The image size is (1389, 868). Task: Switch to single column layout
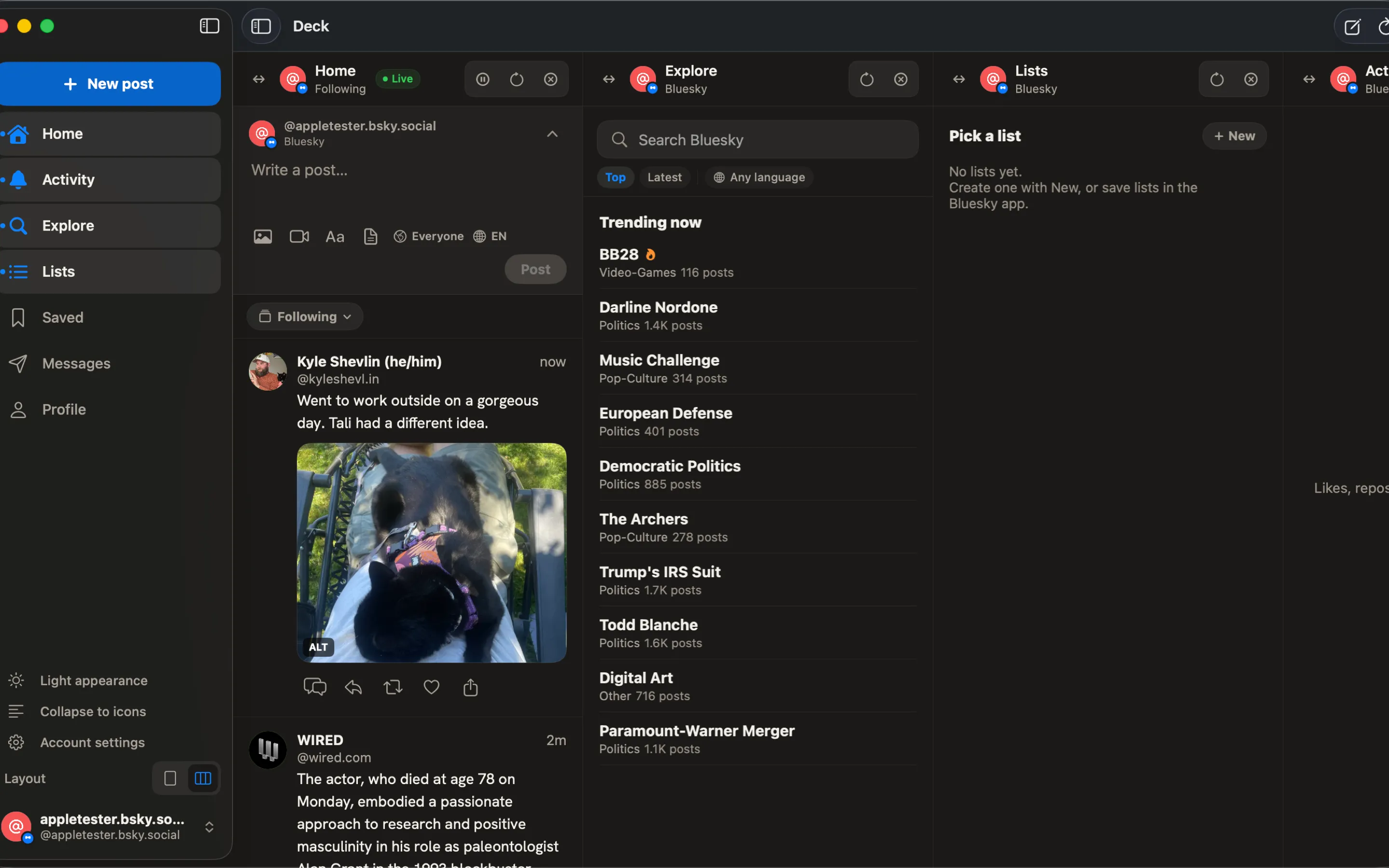point(170,778)
